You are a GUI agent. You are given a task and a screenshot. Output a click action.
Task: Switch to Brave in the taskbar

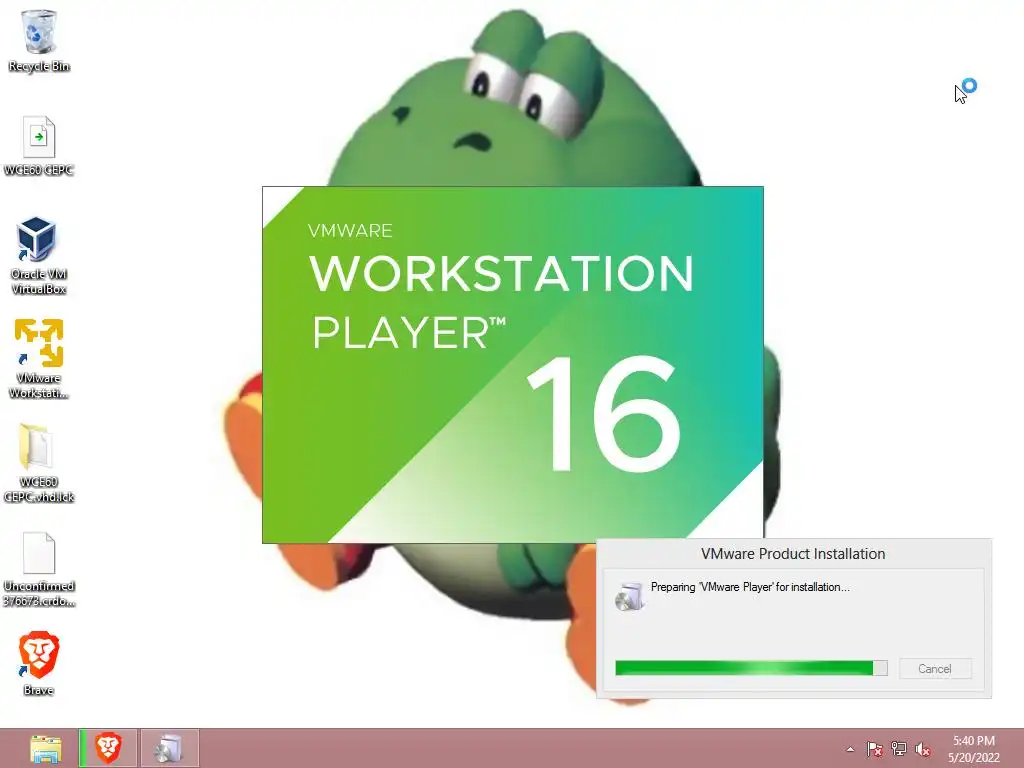[108, 748]
